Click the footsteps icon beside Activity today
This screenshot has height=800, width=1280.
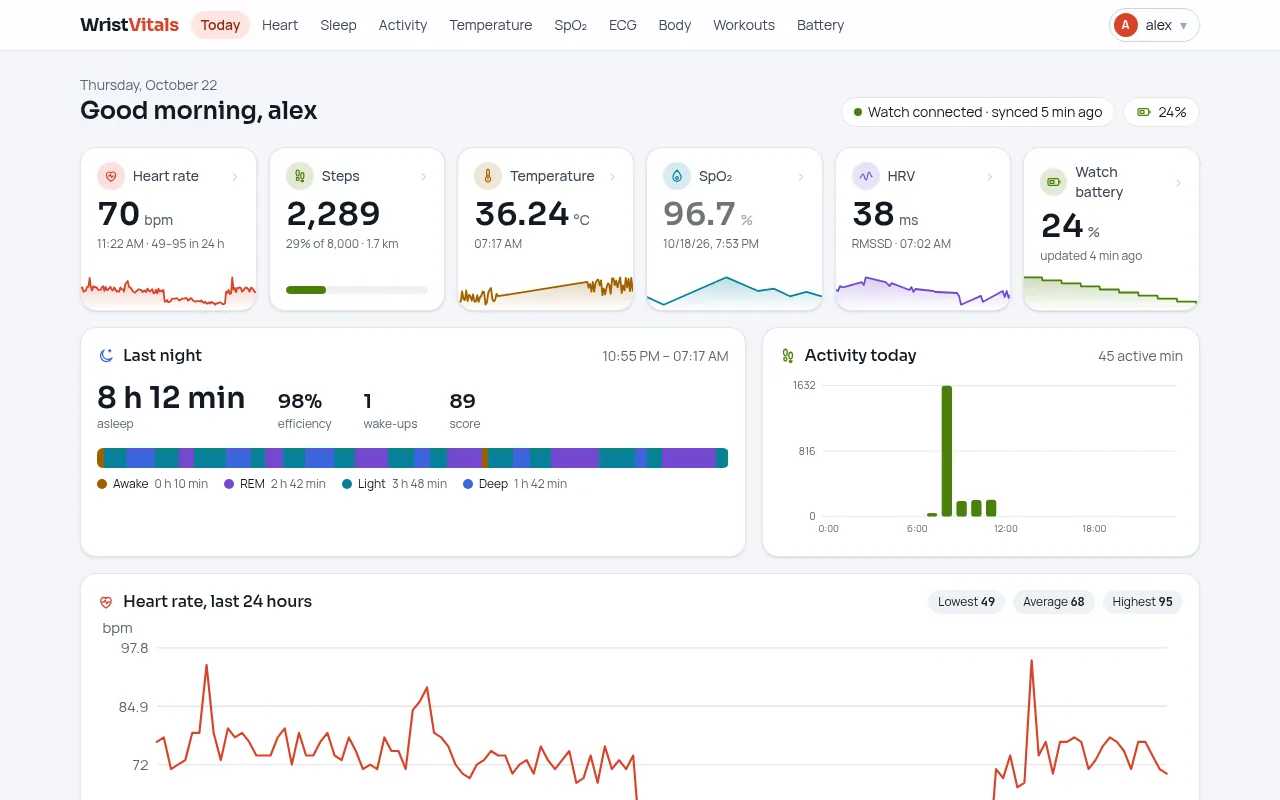(x=788, y=355)
